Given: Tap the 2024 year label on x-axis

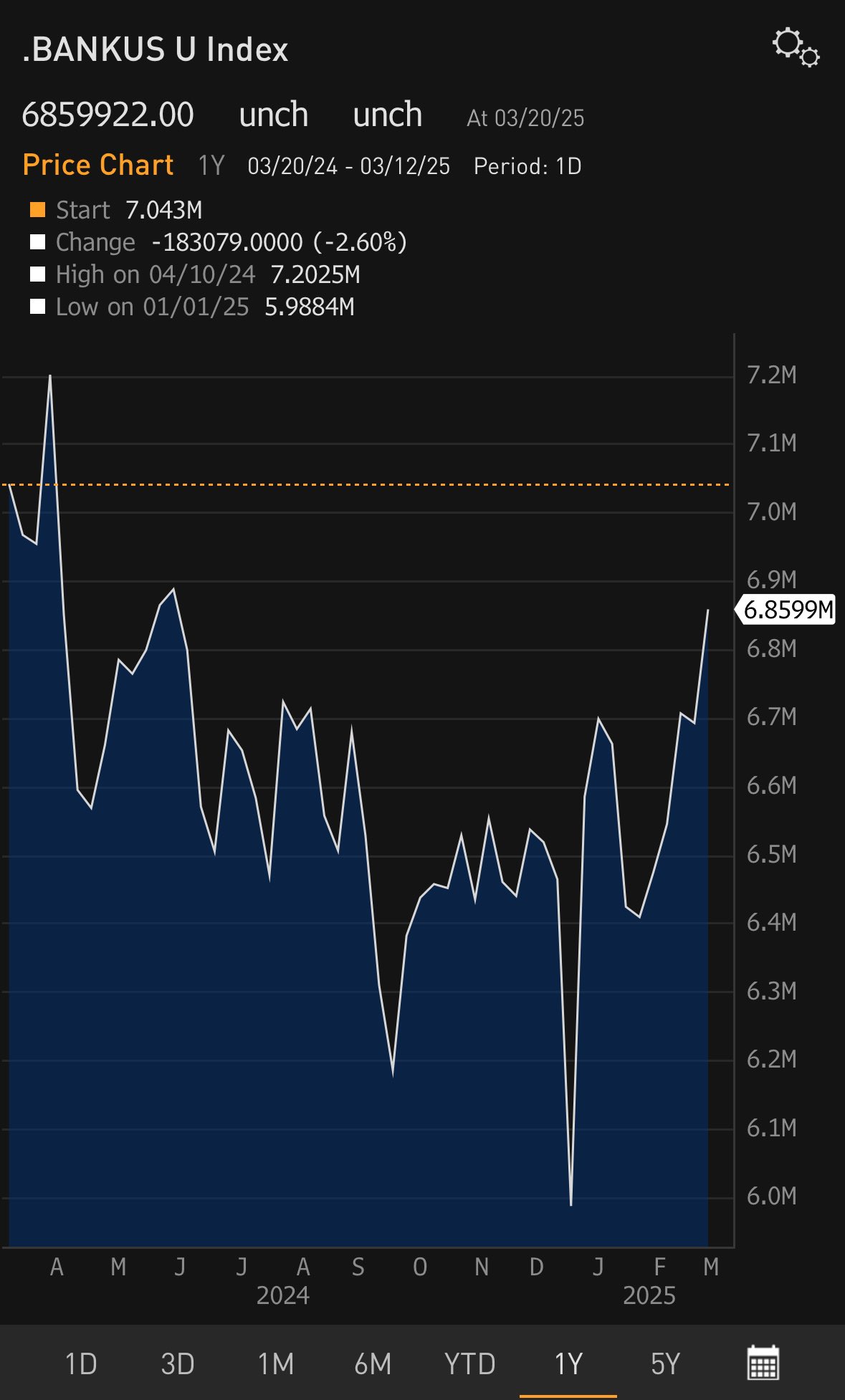Looking at the screenshot, I should tap(283, 1295).
